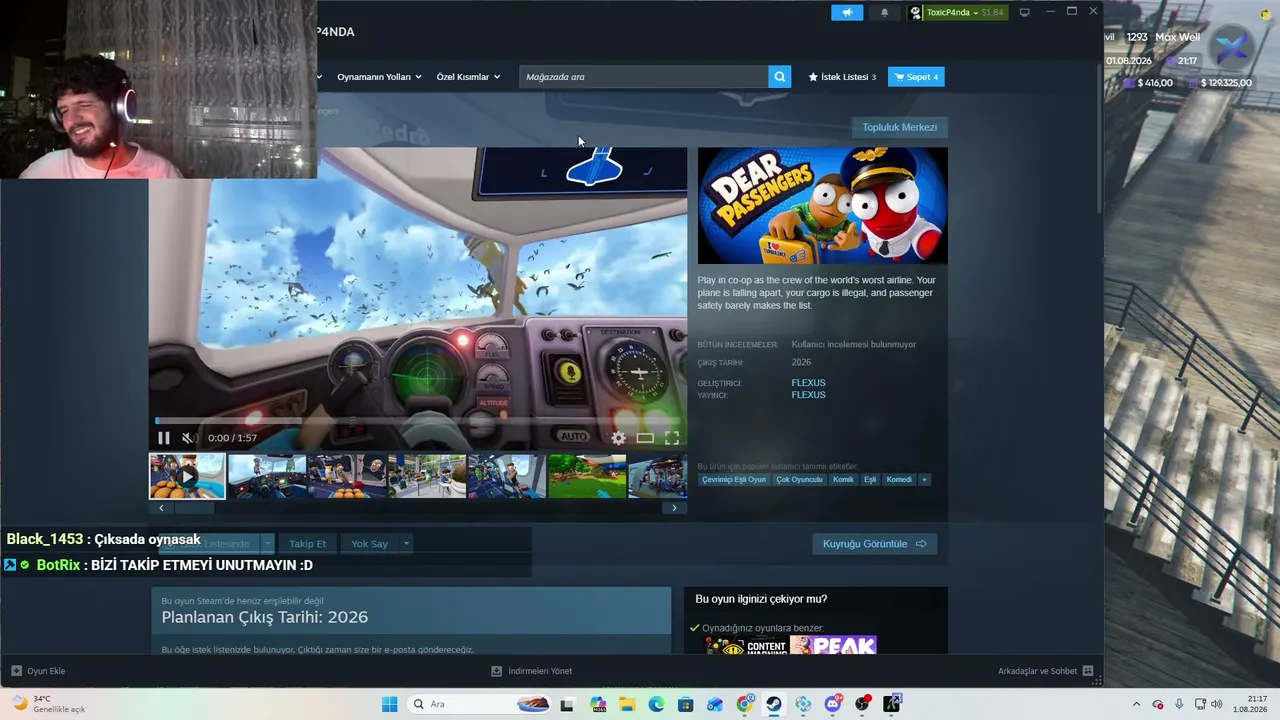The height and width of the screenshot is (720, 1280).
Task: Open File Explorer from the taskbar
Action: click(627, 704)
